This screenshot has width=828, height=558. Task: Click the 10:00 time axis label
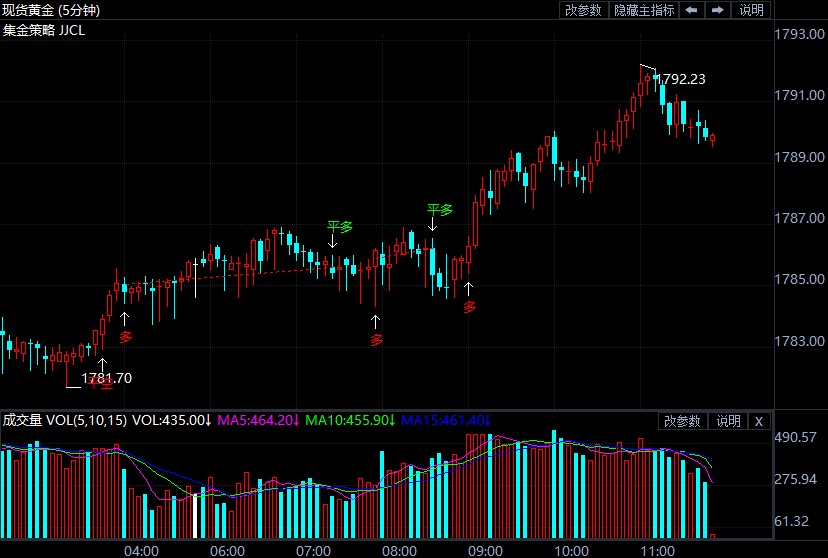pyautogui.click(x=572, y=551)
